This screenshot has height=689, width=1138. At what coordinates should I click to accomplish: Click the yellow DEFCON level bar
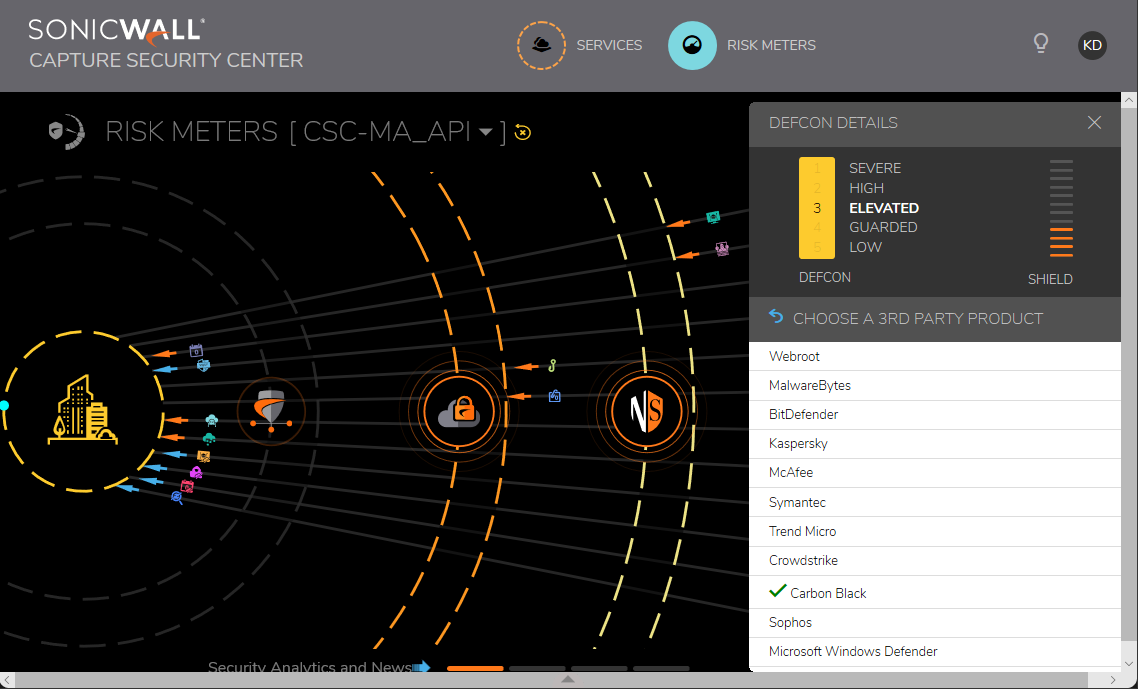coord(817,208)
